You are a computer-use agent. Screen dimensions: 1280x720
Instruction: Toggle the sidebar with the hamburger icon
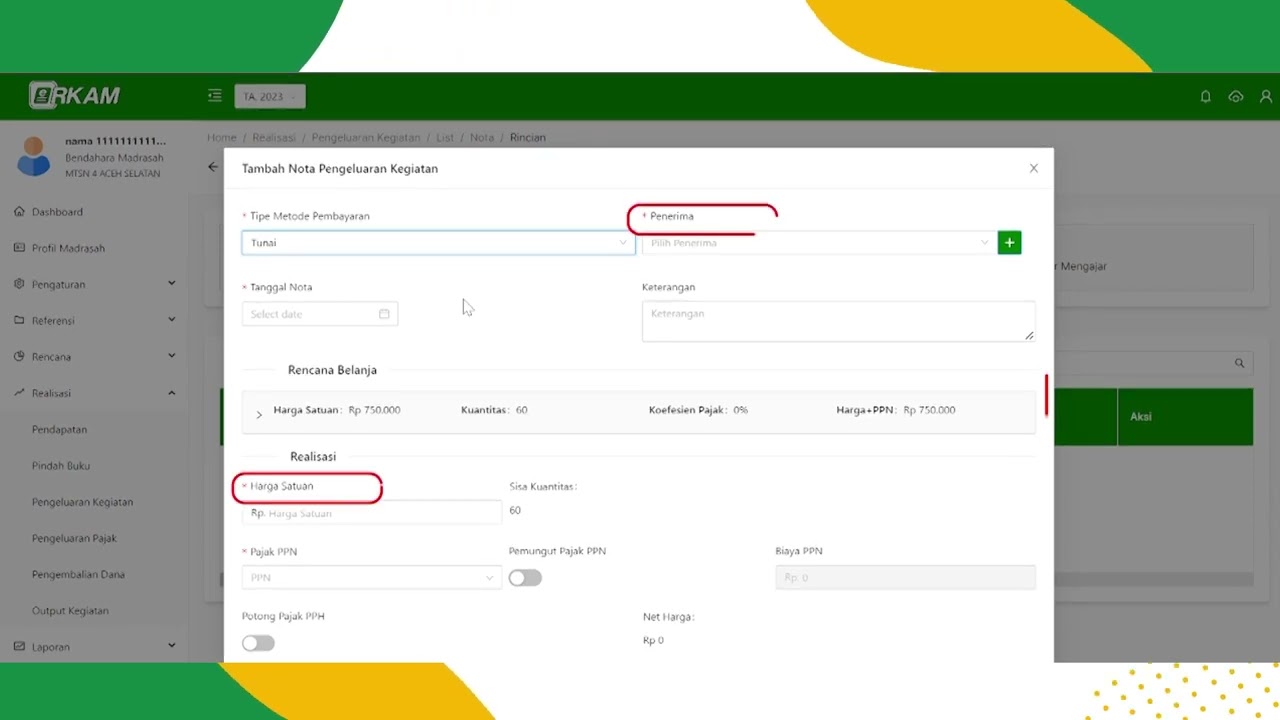click(214, 96)
